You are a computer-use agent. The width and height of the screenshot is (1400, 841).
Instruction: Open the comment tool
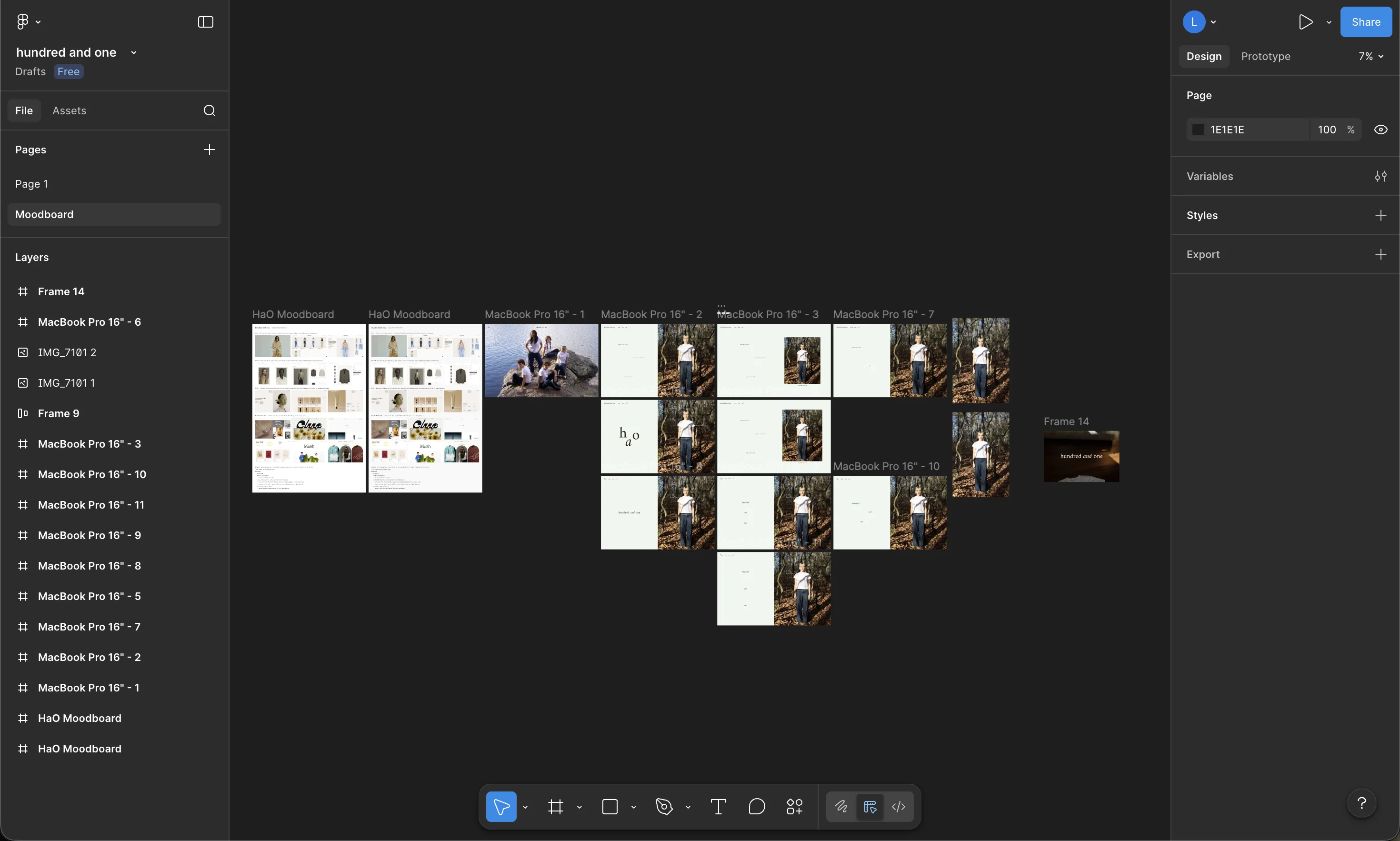pyautogui.click(x=756, y=806)
